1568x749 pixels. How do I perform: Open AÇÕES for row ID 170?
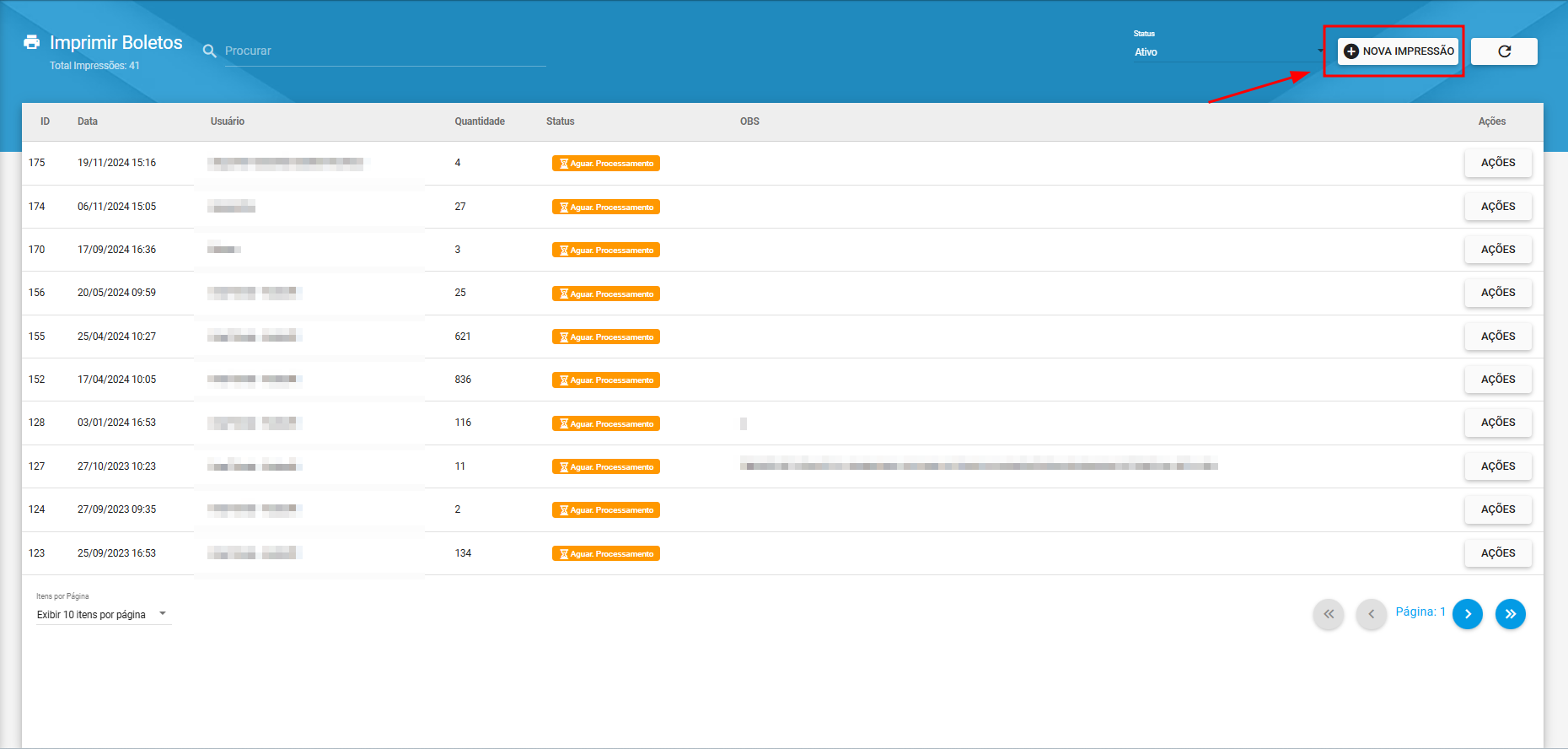[1498, 250]
